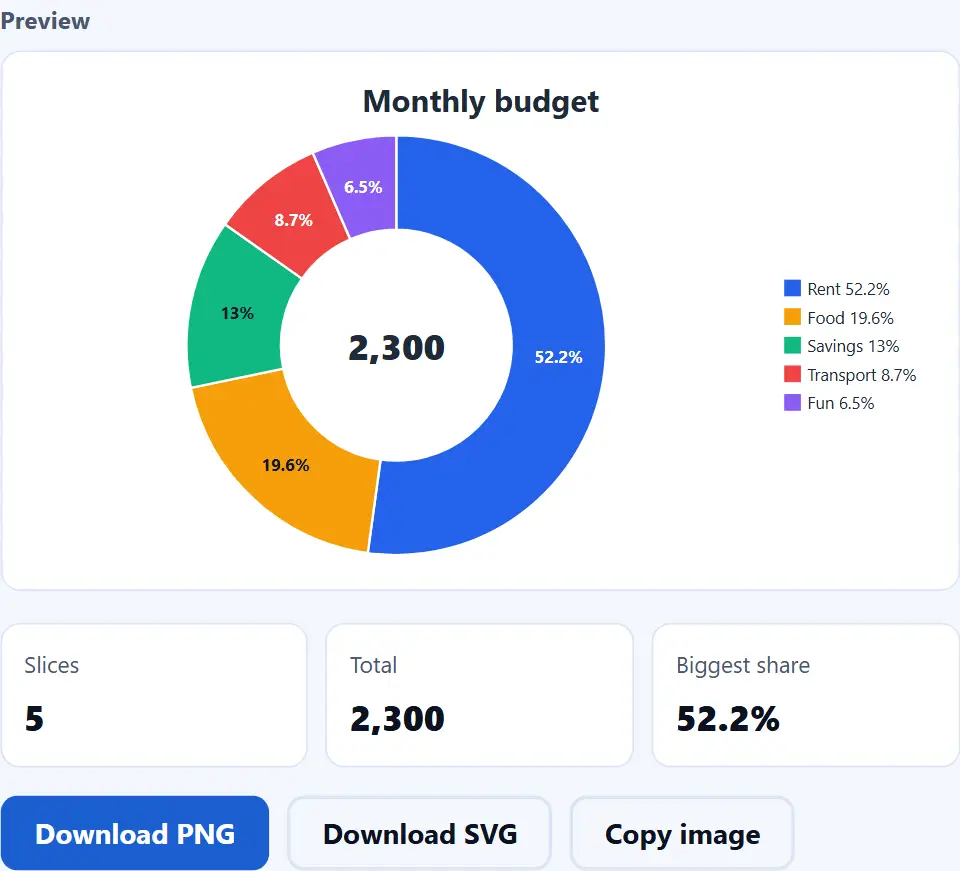Screen dimensions: 960x871
Task: Click the green Savings legend swatch
Action: [792, 345]
